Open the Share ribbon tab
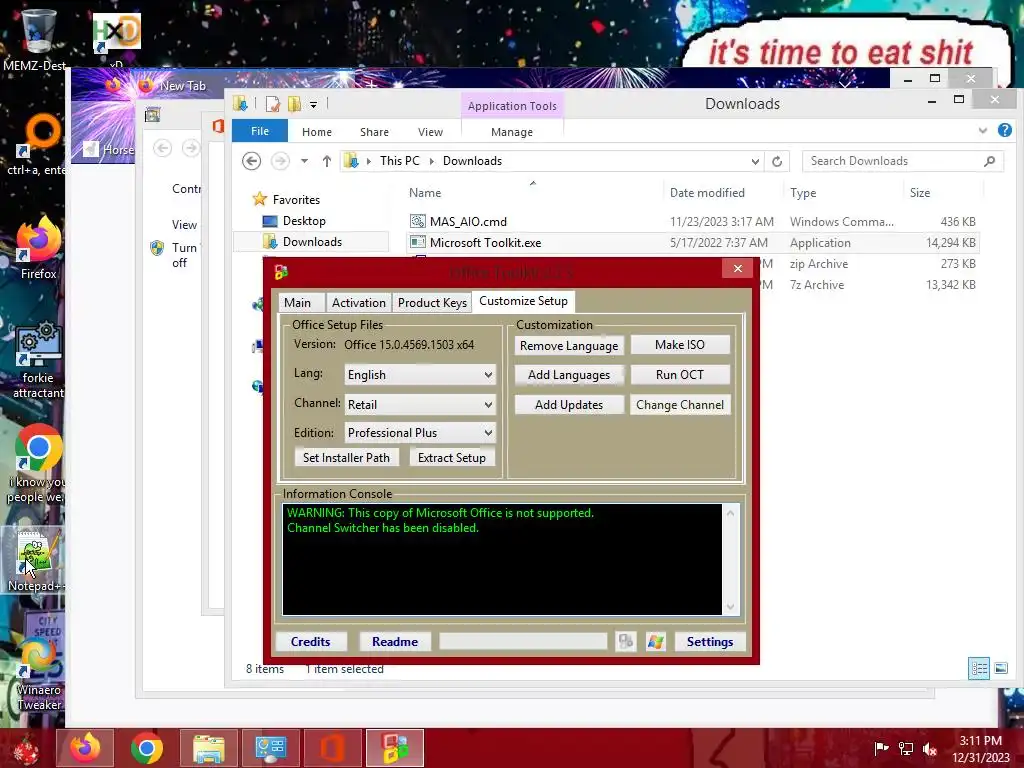 (x=374, y=132)
